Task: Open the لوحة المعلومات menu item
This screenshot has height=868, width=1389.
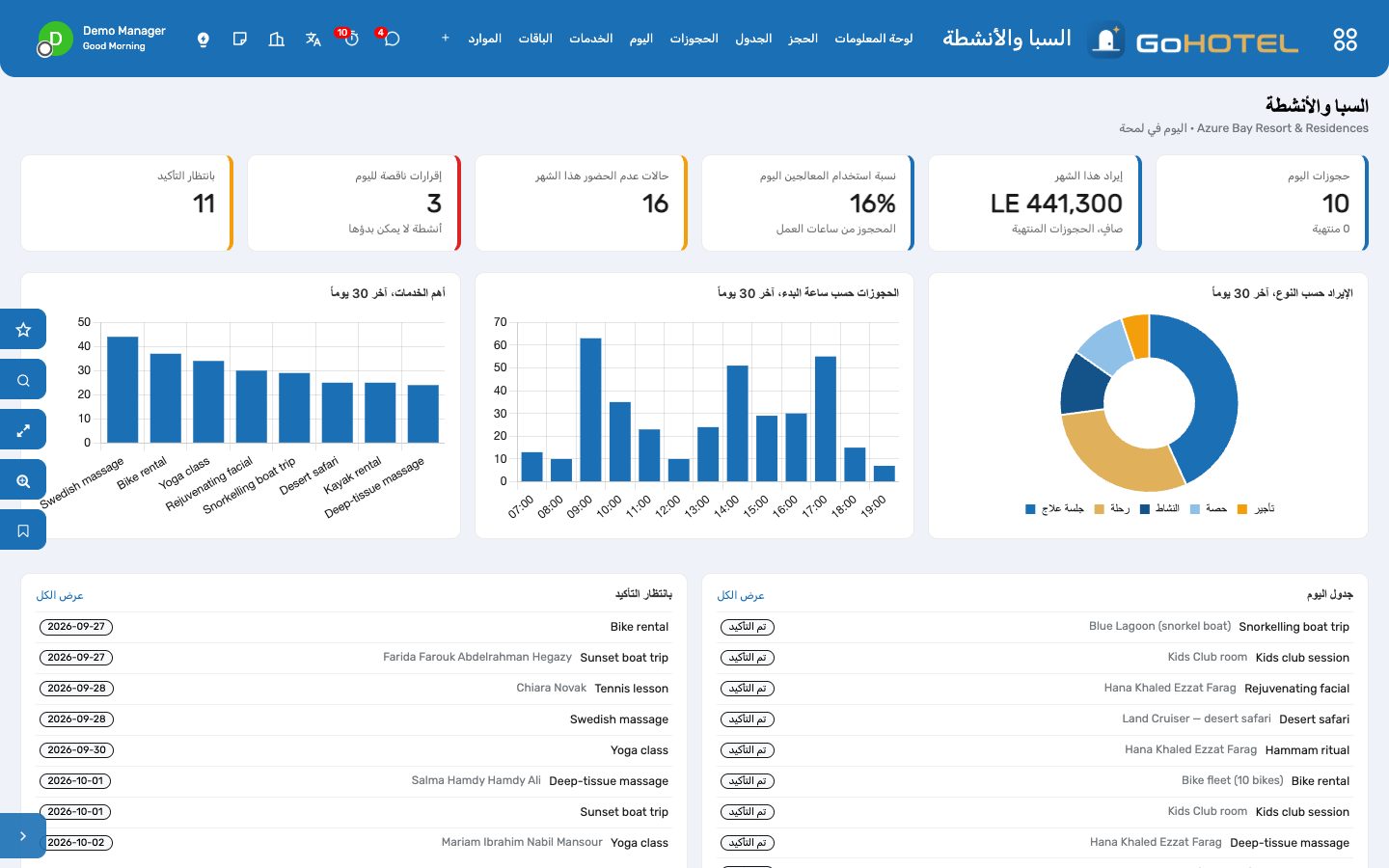Action: (873, 39)
